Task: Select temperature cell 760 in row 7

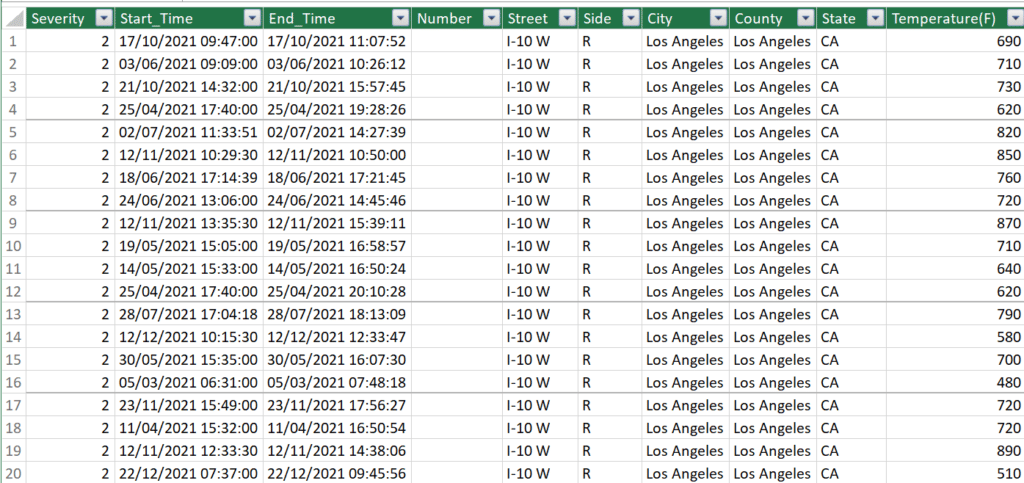Action: pyautogui.click(x=955, y=178)
